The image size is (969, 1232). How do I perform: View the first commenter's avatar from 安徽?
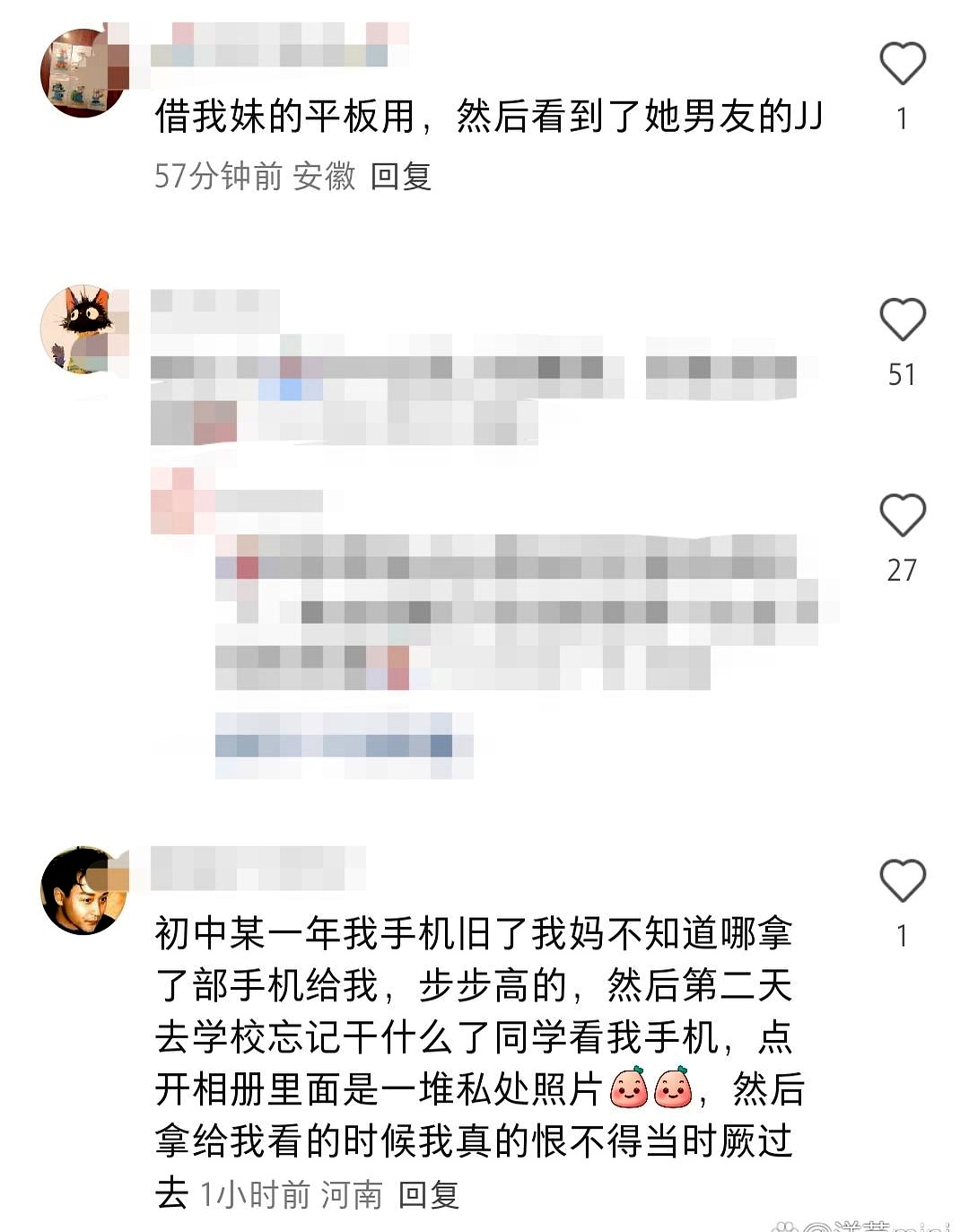click(x=84, y=72)
